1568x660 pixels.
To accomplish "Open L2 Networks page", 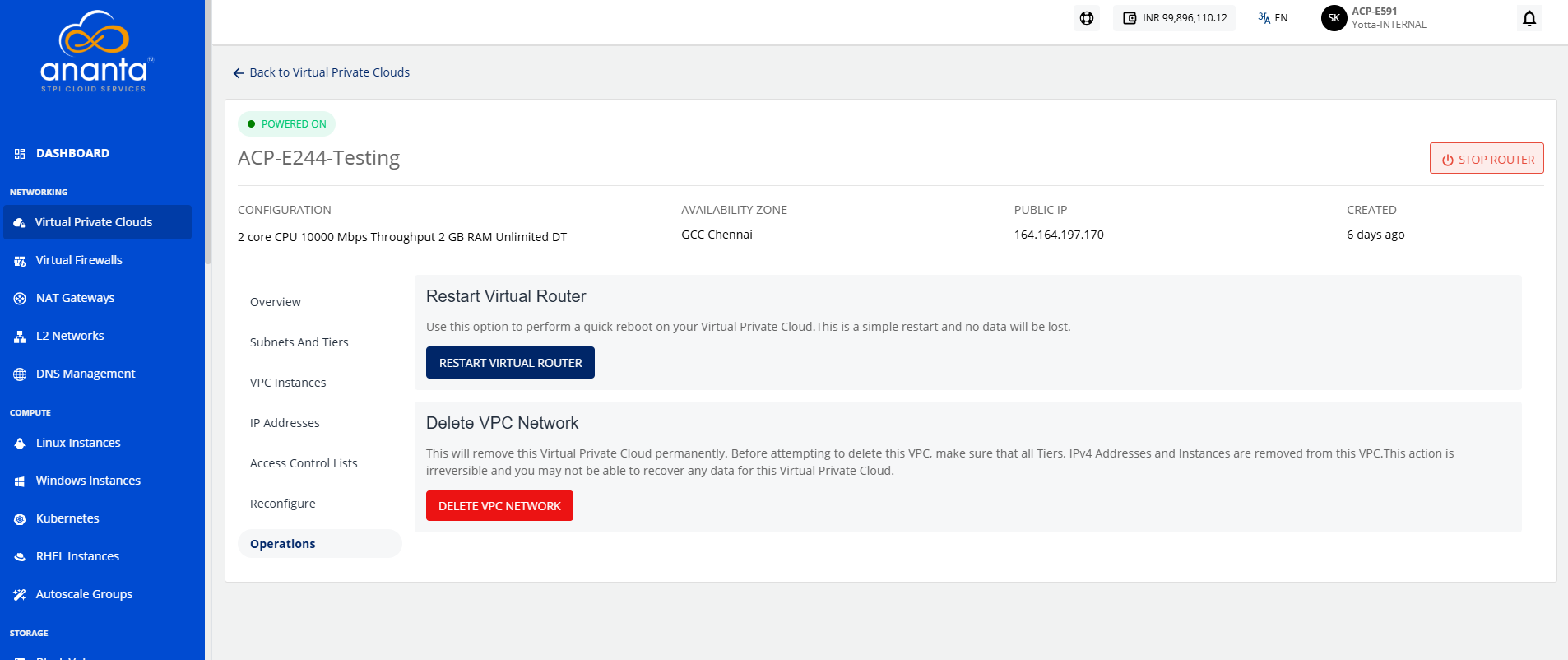I will click(x=70, y=336).
